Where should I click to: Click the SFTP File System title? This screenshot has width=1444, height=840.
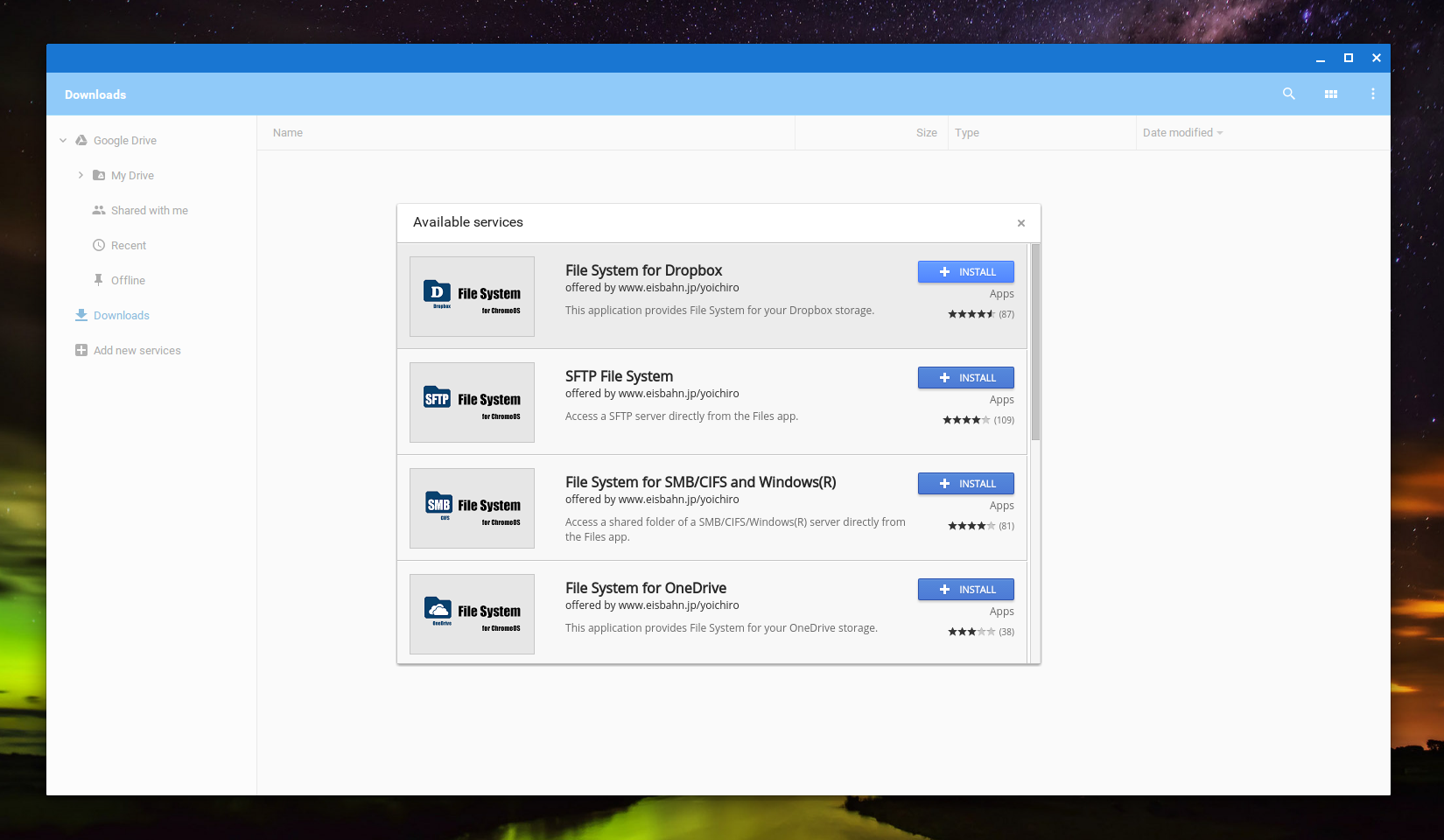(x=619, y=376)
